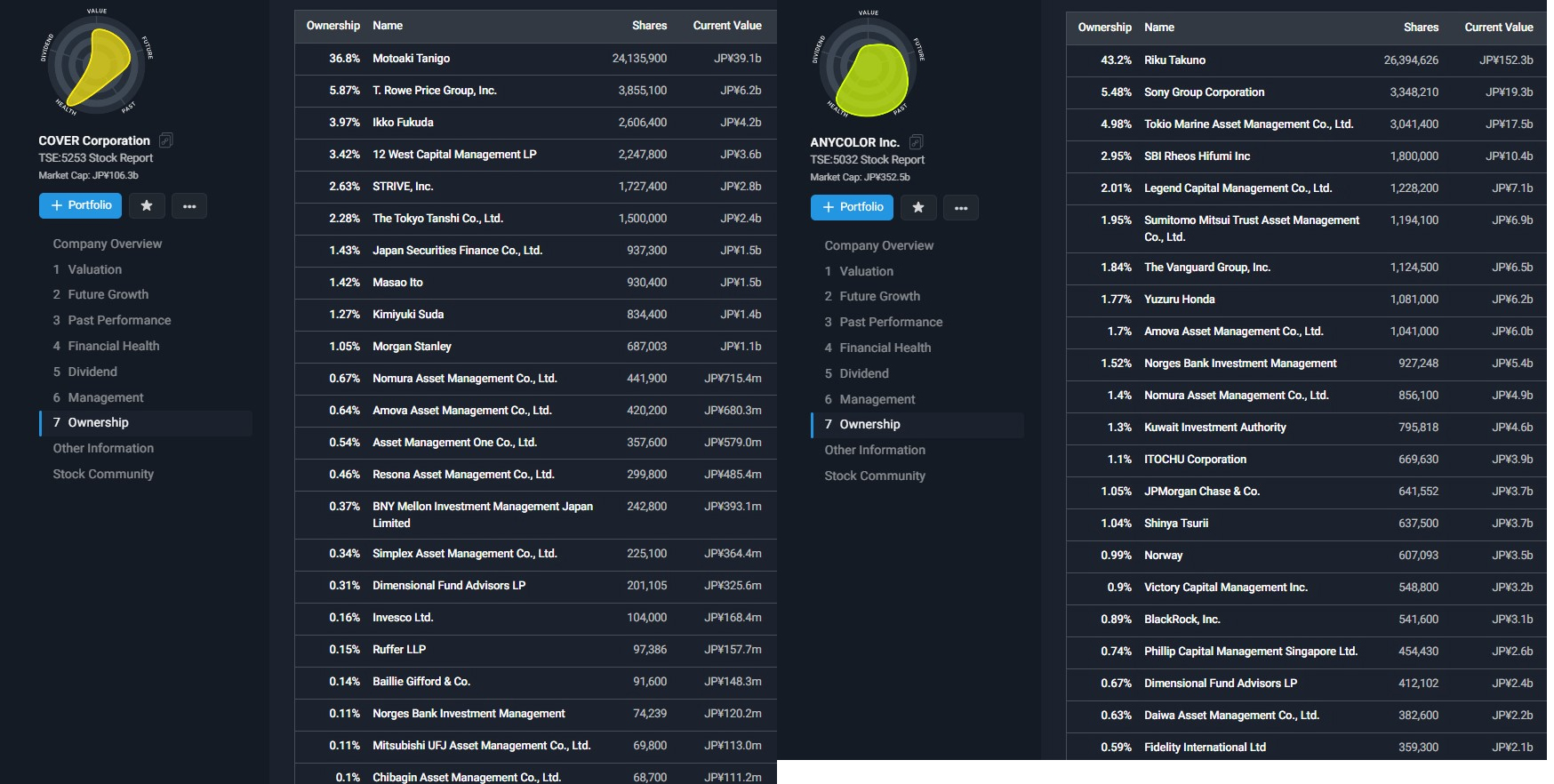Image resolution: width=1554 pixels, height=784 pixels.
Task: Click The Tokyo Tanshi Co., Ltd.
Action: (438, 219)
